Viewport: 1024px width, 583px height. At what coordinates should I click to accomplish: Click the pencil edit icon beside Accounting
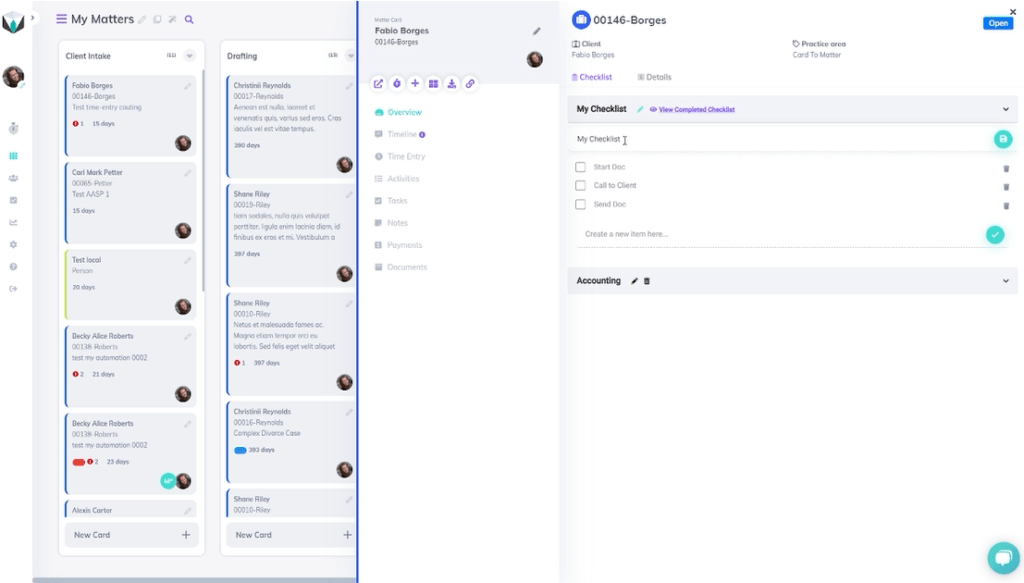pyautogui.click(x=634, y=281)
